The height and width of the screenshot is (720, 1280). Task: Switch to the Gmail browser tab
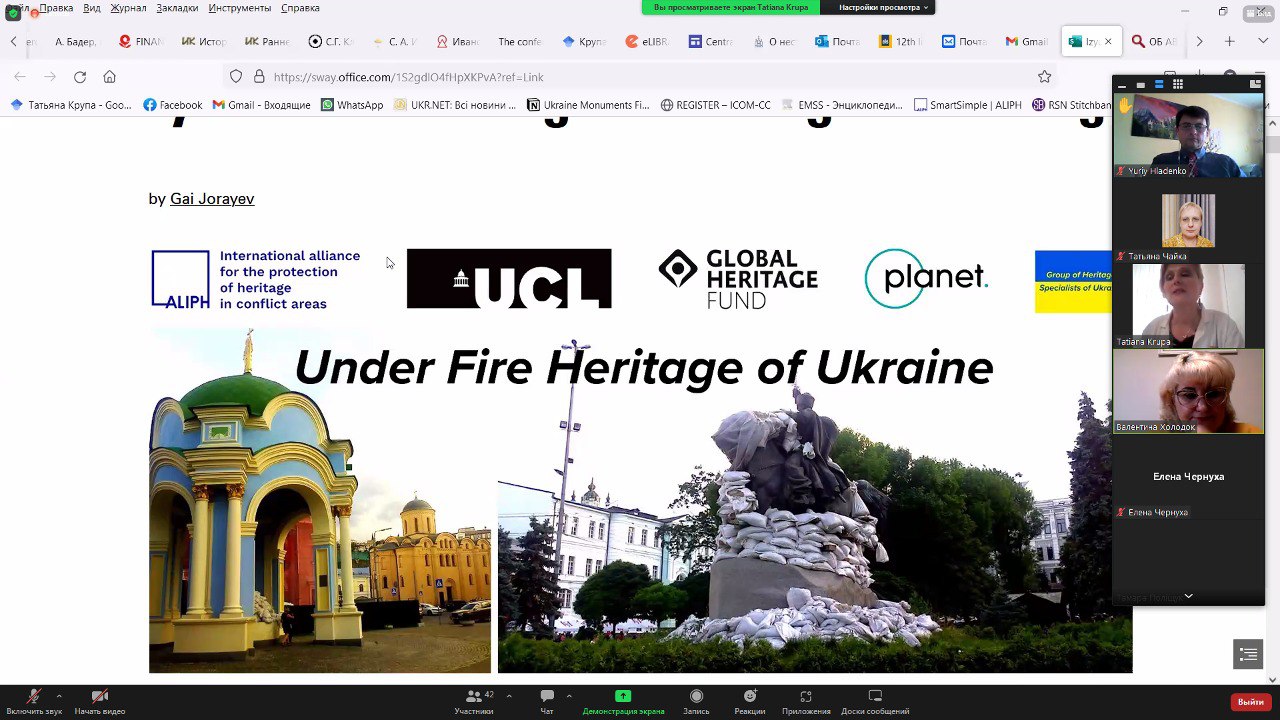click(x=1026, y=42)
